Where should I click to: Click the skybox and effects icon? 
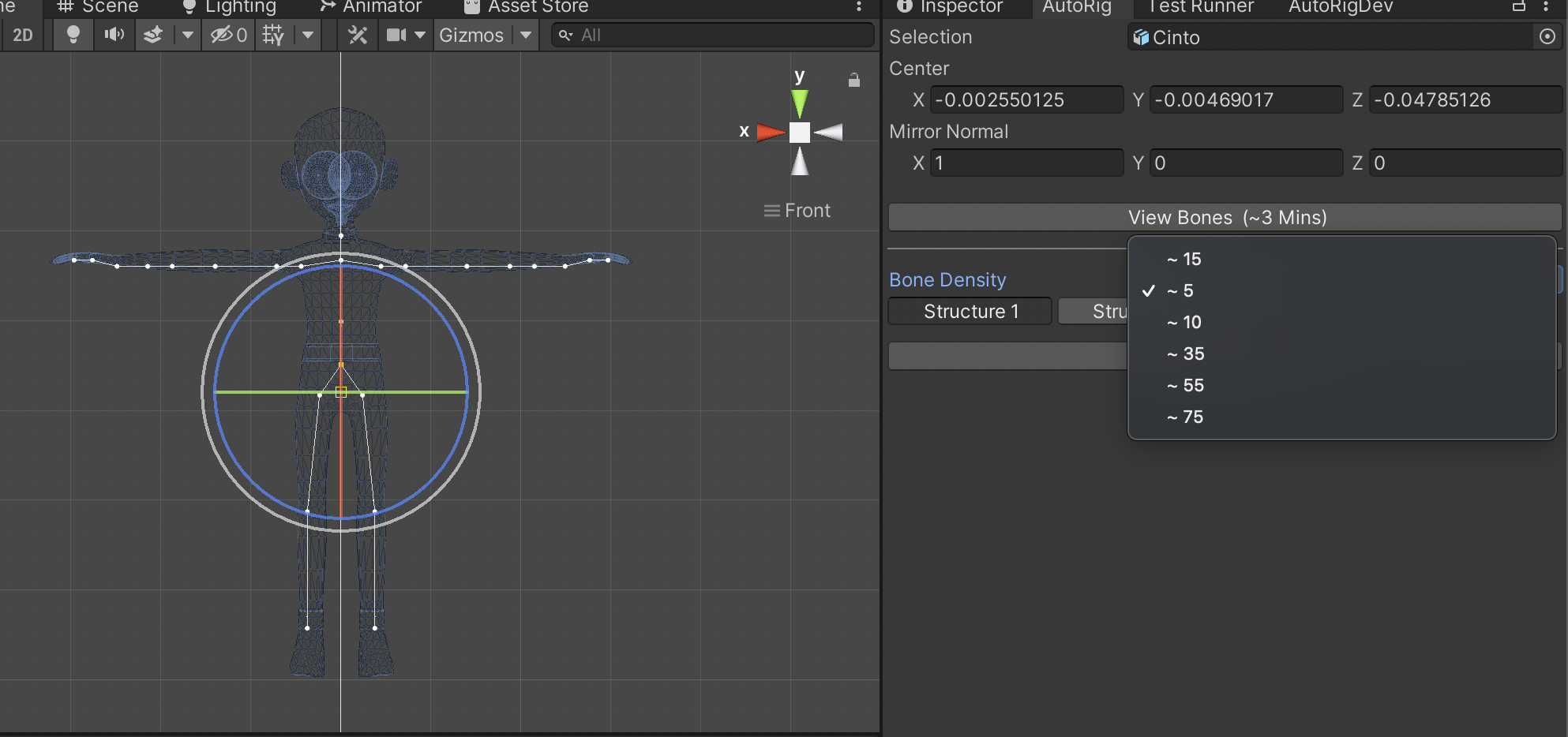click(153, 36)
